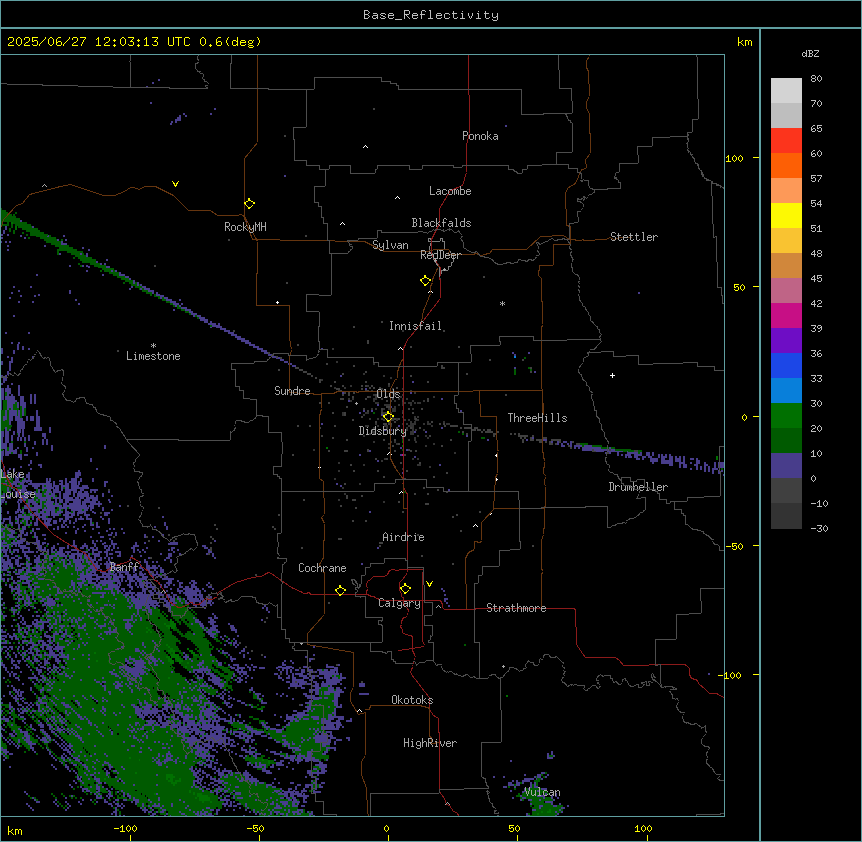Click the Banff label

coord(124,567)
